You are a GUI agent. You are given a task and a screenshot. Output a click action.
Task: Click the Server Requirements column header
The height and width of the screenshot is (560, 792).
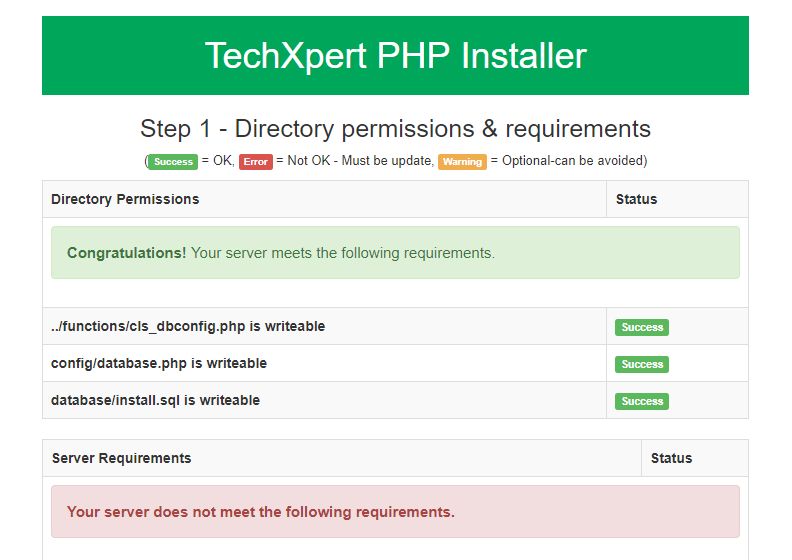pyautogui.click(x=121, y=458)
